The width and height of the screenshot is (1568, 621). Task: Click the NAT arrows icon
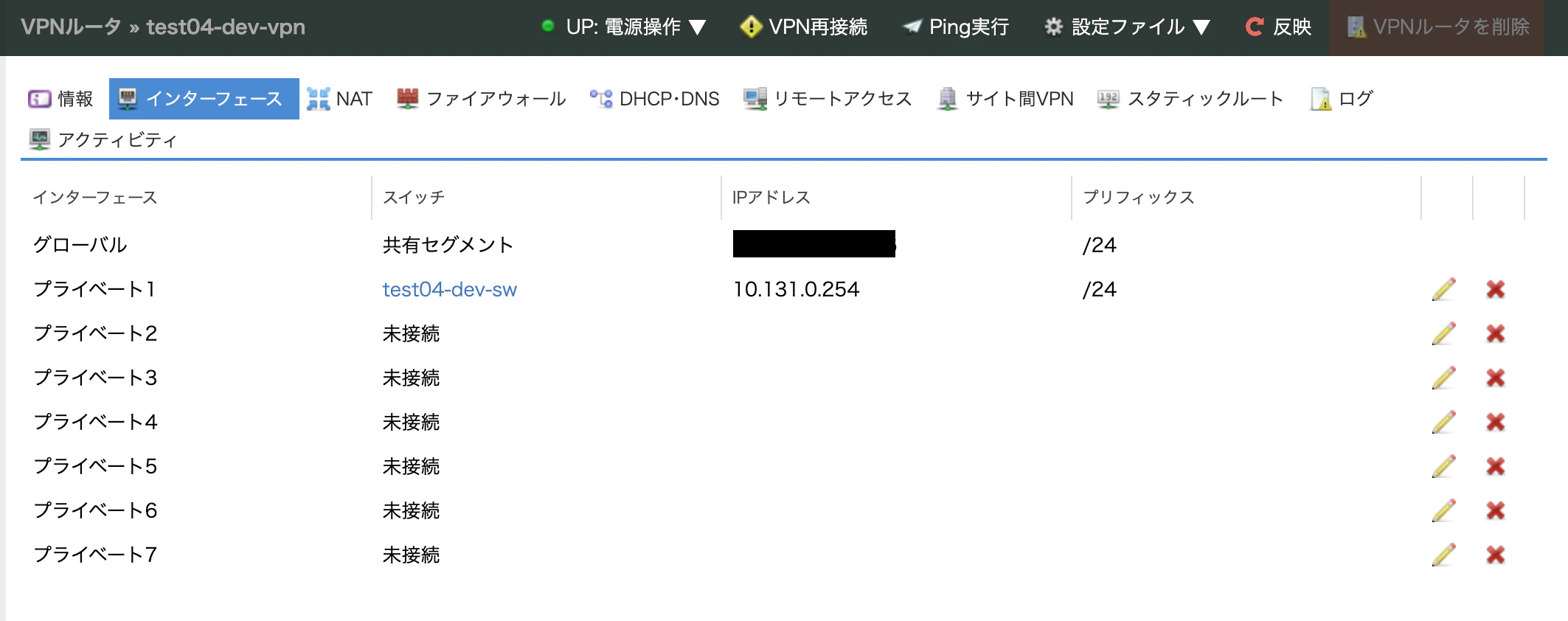(318, 98)
